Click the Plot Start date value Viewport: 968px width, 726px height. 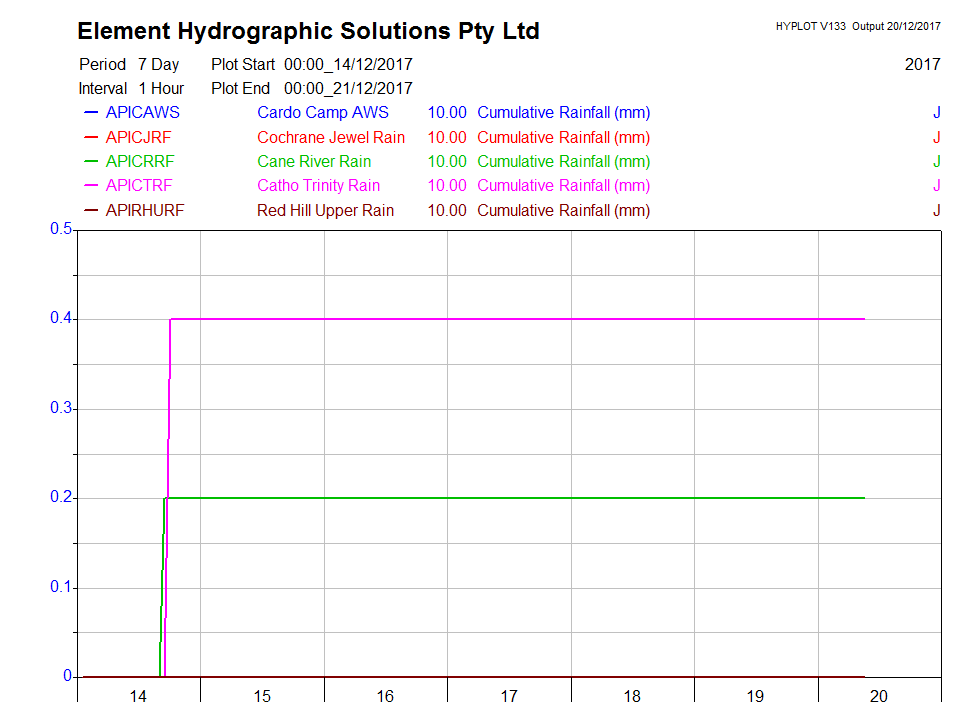pyautogui.click(x=348, y=64)
